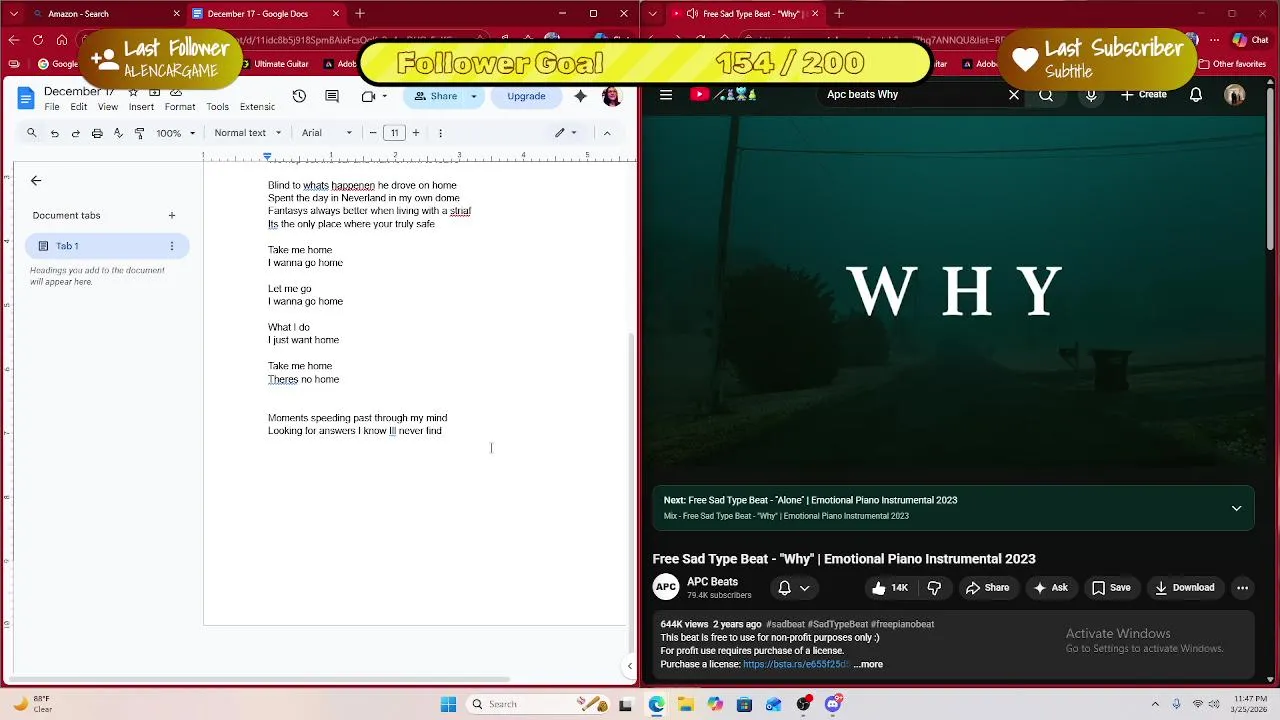
Task: Open the bsta.rs license purchase link
Action: [x=796, y=664]
